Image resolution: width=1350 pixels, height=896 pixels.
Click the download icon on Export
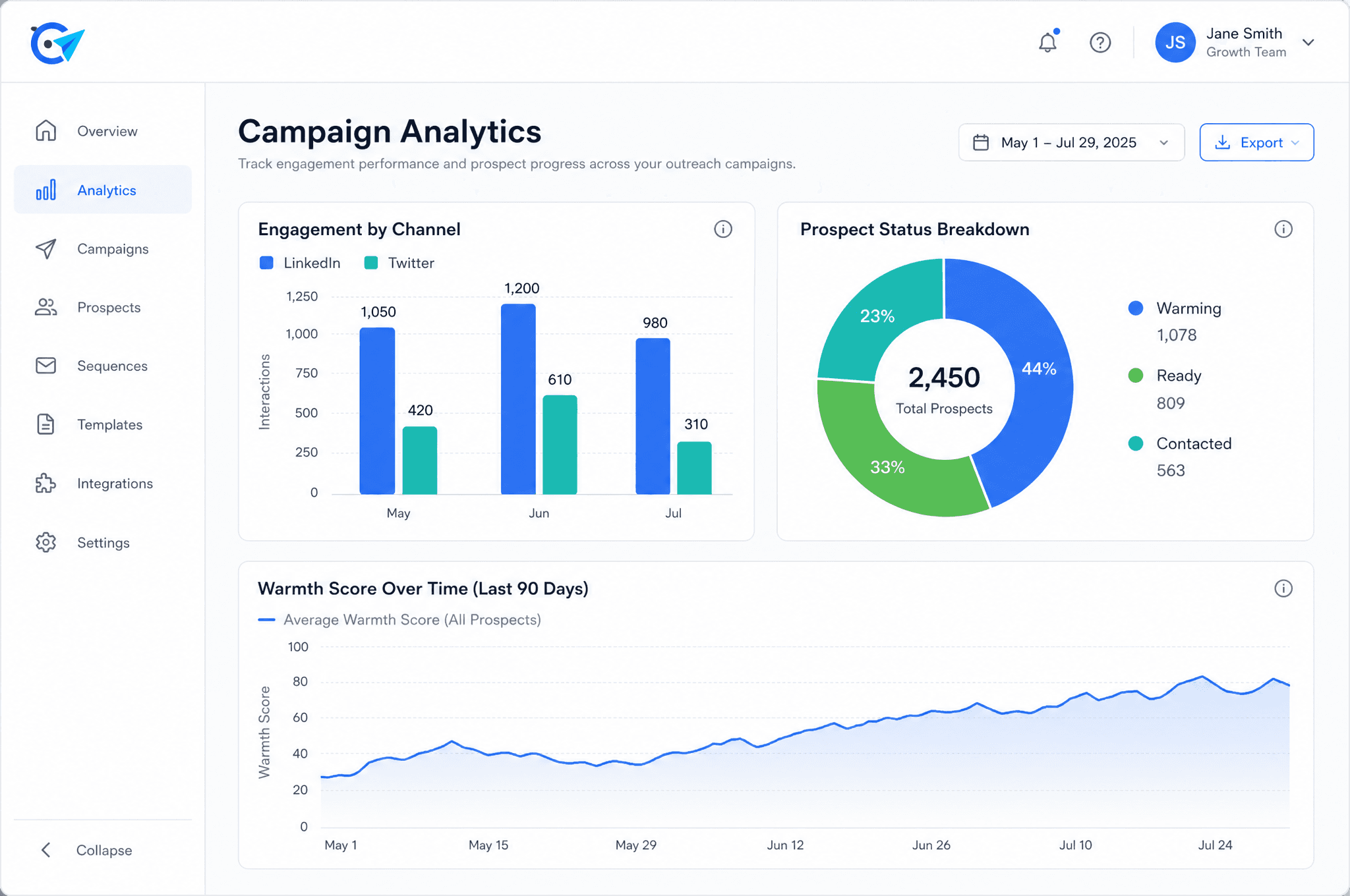coord(1222,142)
